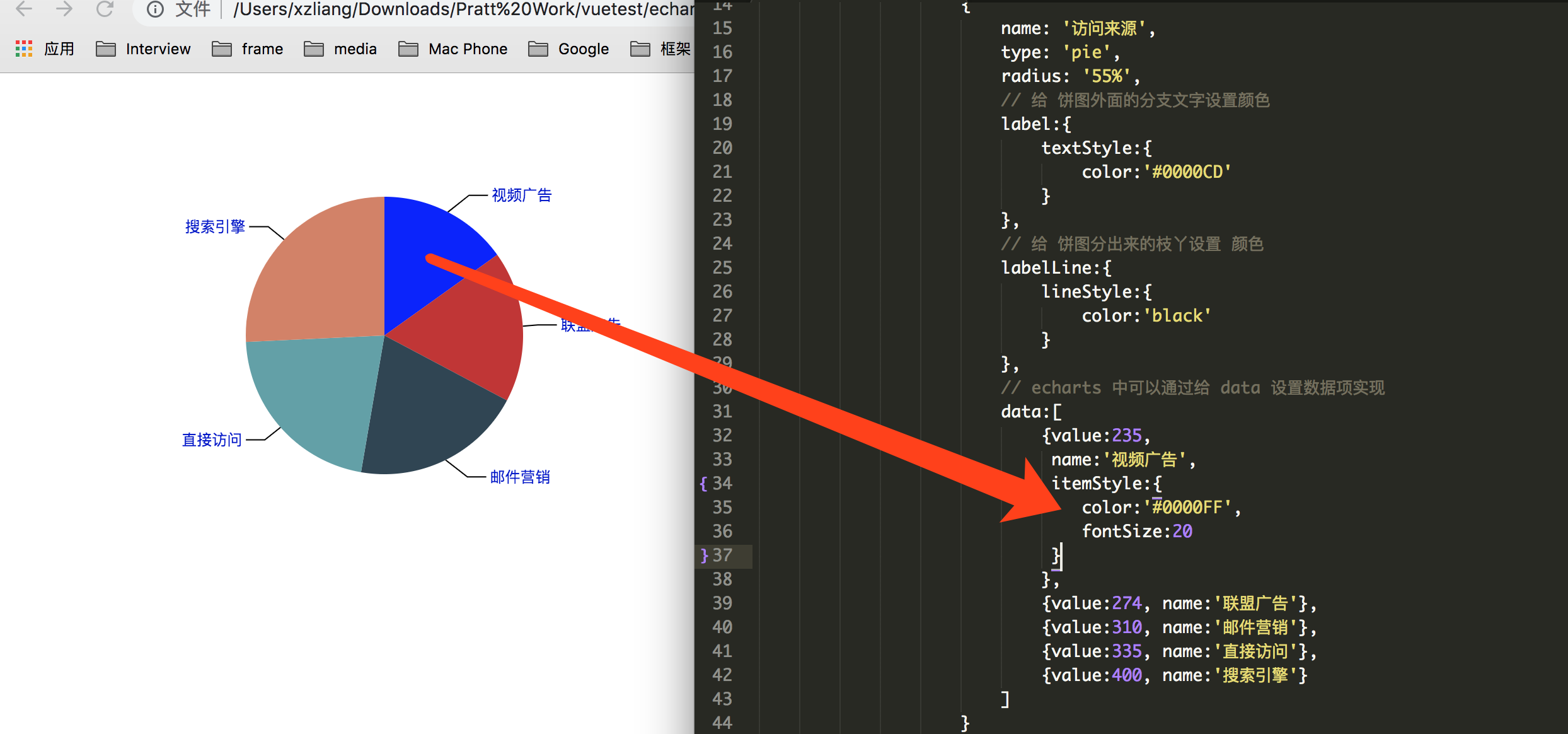Click the browser back arrow
1568x734 pixels.
[x=24, y=9]
